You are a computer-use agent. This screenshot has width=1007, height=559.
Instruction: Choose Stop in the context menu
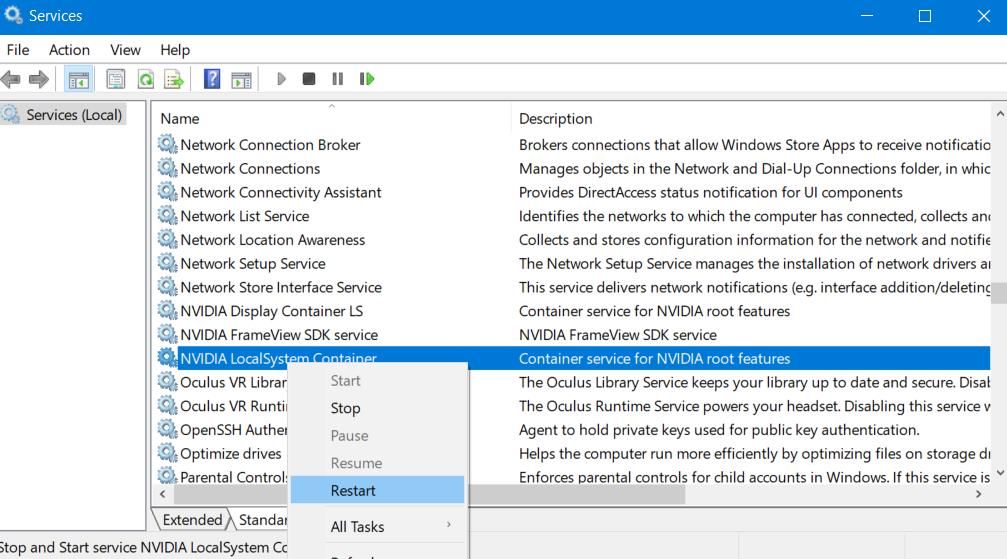pyautogui.click(x=377, y=408)
